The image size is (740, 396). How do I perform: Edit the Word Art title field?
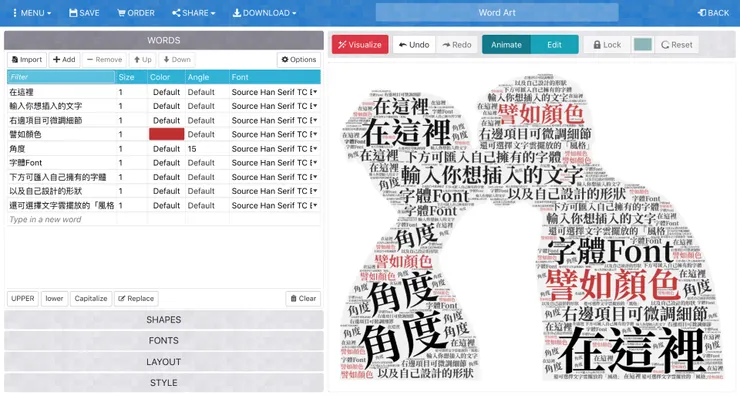coord(497,13)
